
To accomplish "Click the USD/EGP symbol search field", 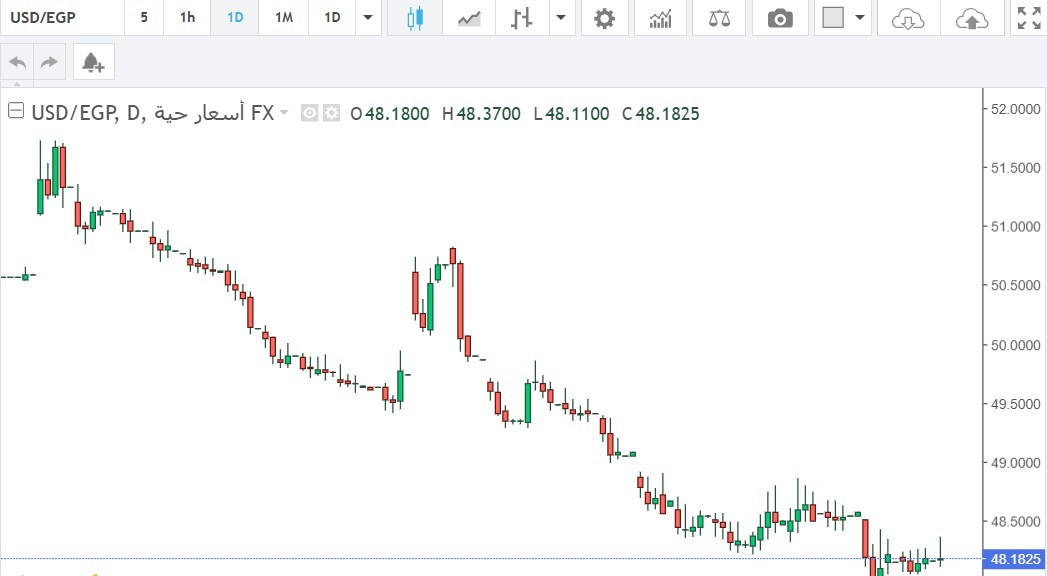I will pyautogui.click(x=62, y=18).
